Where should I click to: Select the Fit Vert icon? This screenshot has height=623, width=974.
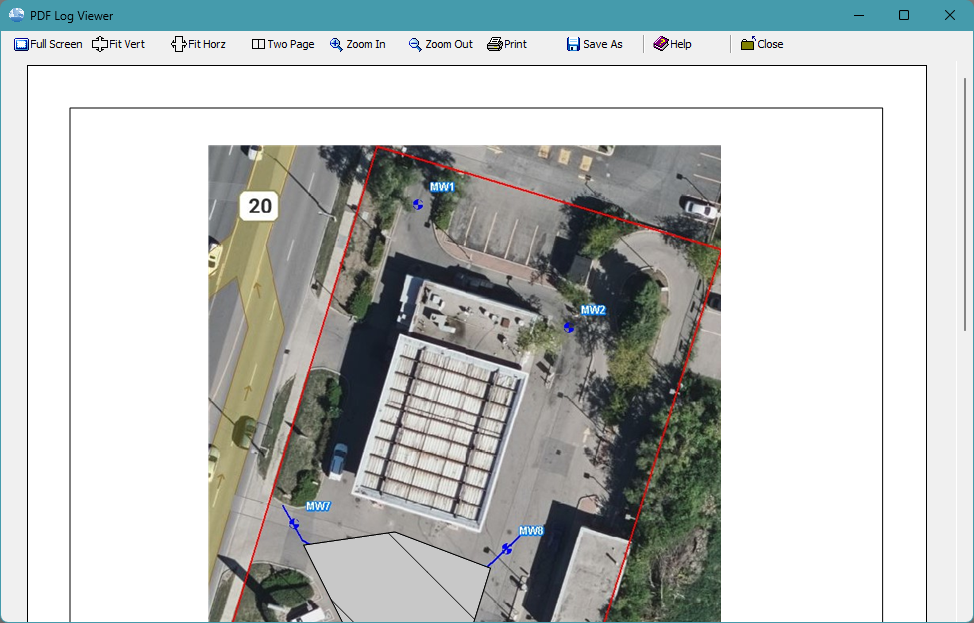100,44
